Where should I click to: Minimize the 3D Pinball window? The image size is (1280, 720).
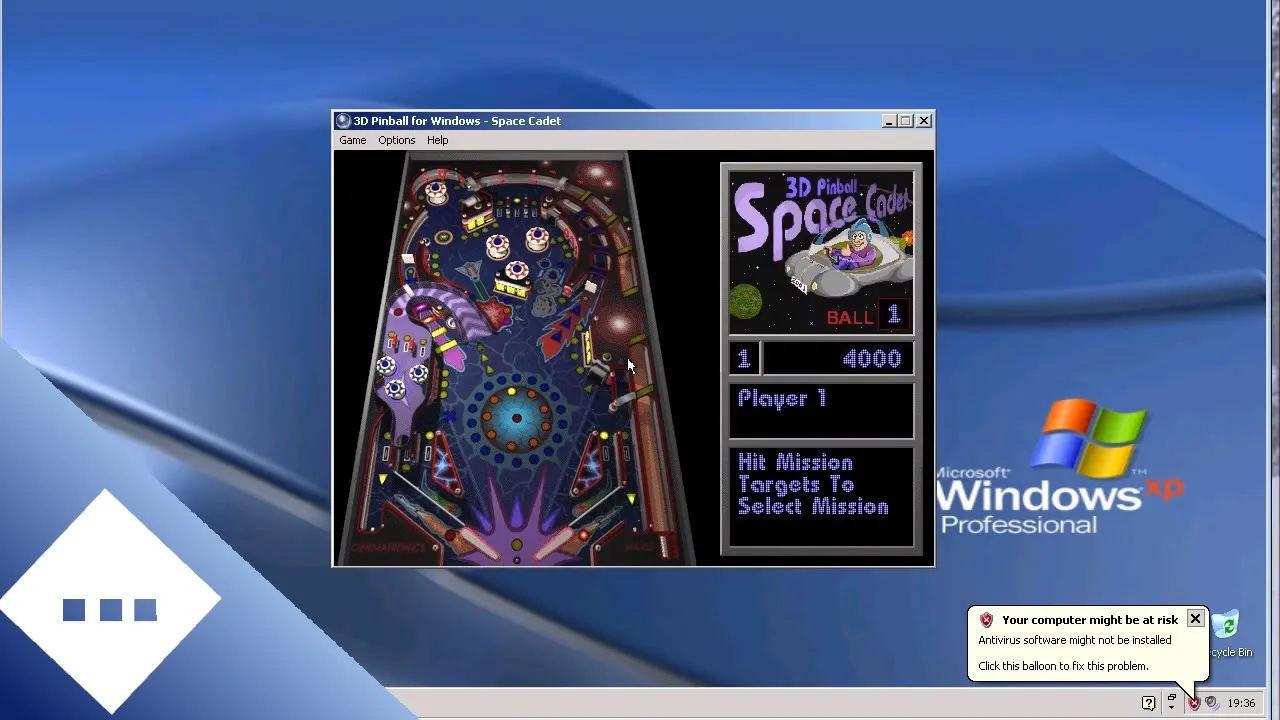click(889, 121)
